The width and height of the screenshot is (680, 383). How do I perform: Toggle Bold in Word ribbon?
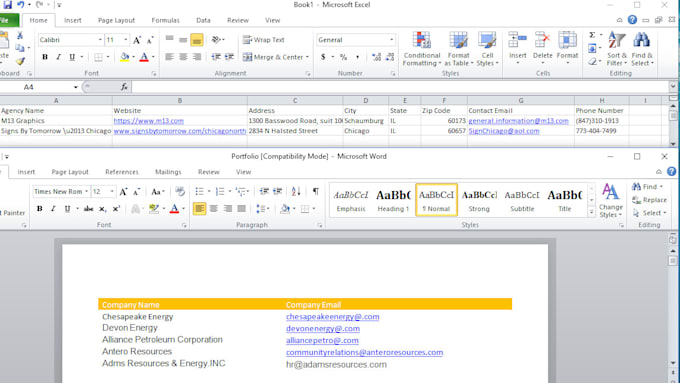[x=39, y=209]
